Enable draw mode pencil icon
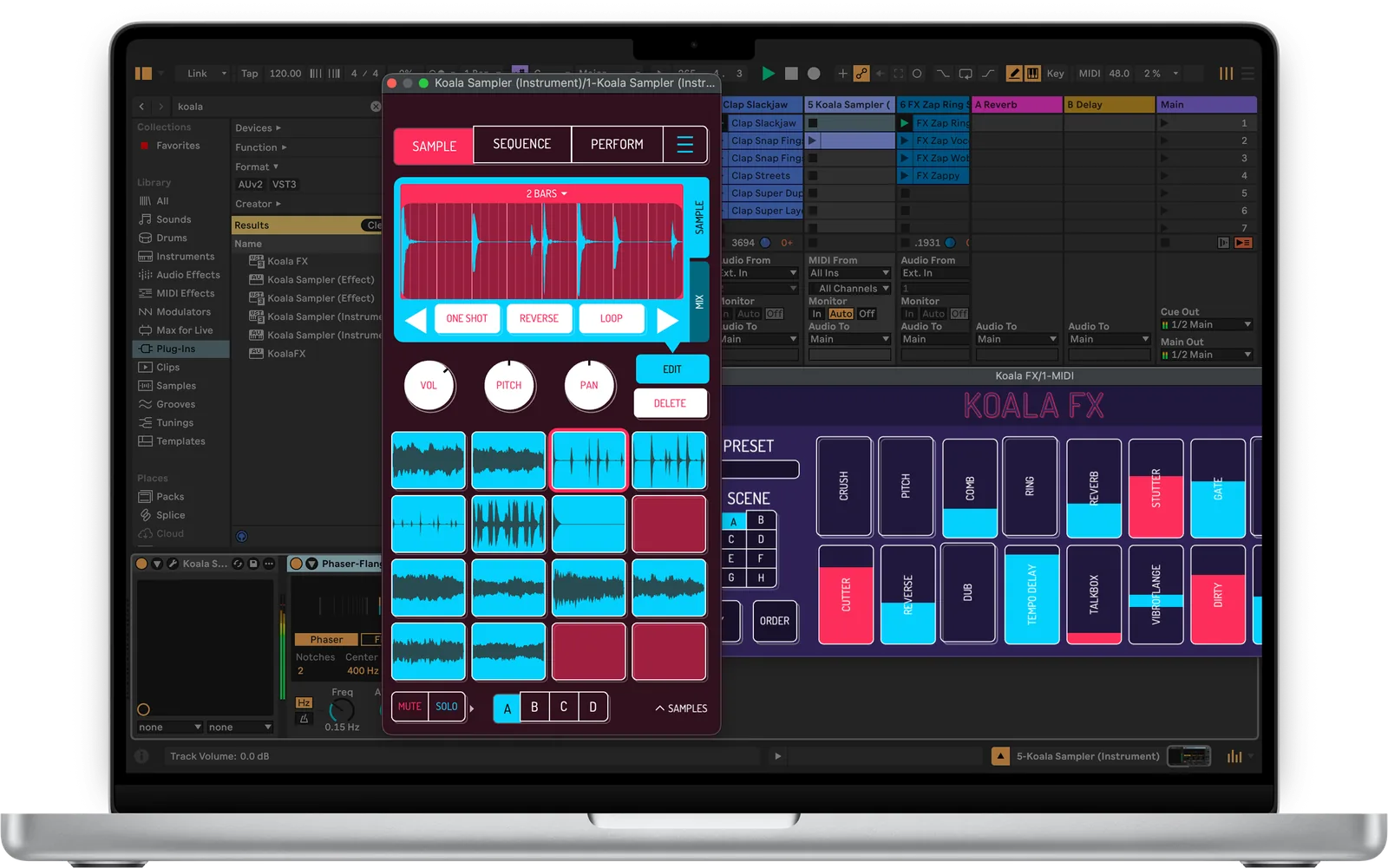This screenshot has width=1388, height=868. 1013,74
